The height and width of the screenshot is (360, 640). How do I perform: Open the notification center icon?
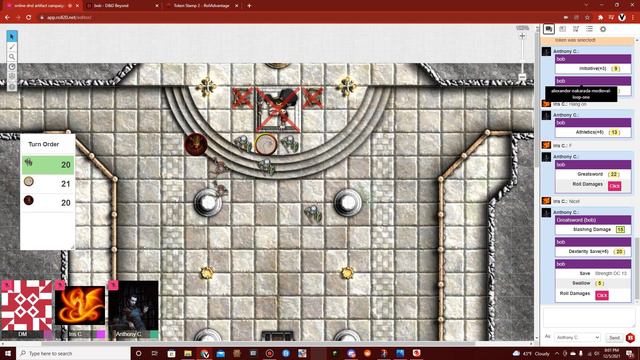coord(630,353)
